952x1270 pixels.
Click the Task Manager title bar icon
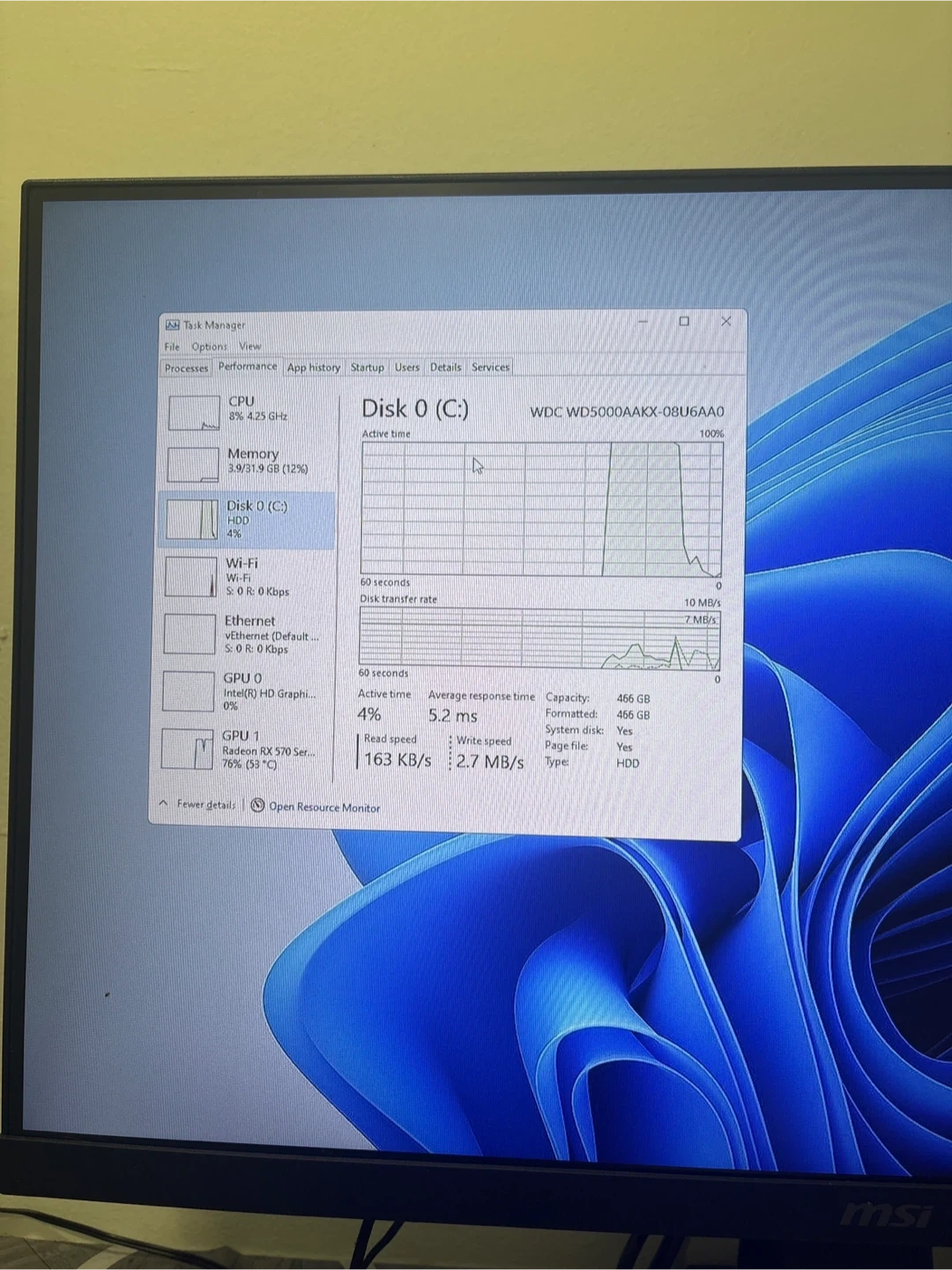[x=173, y=325]
